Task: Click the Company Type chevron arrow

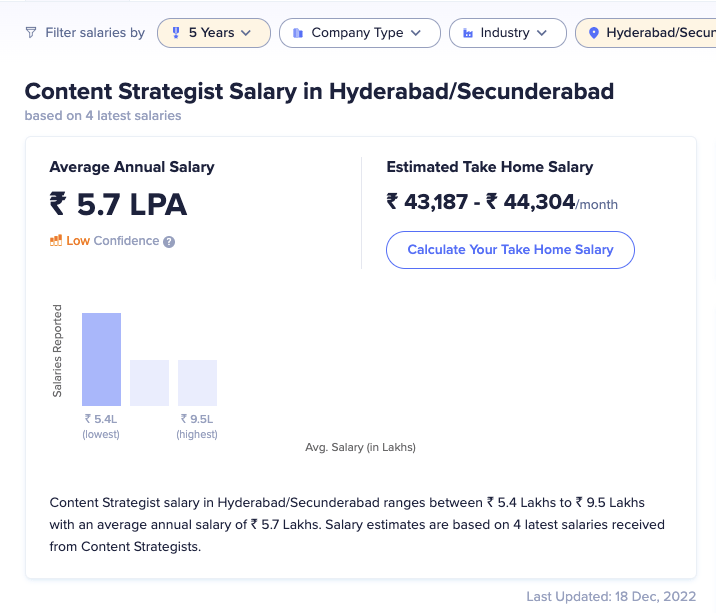Action: (416, 33)
